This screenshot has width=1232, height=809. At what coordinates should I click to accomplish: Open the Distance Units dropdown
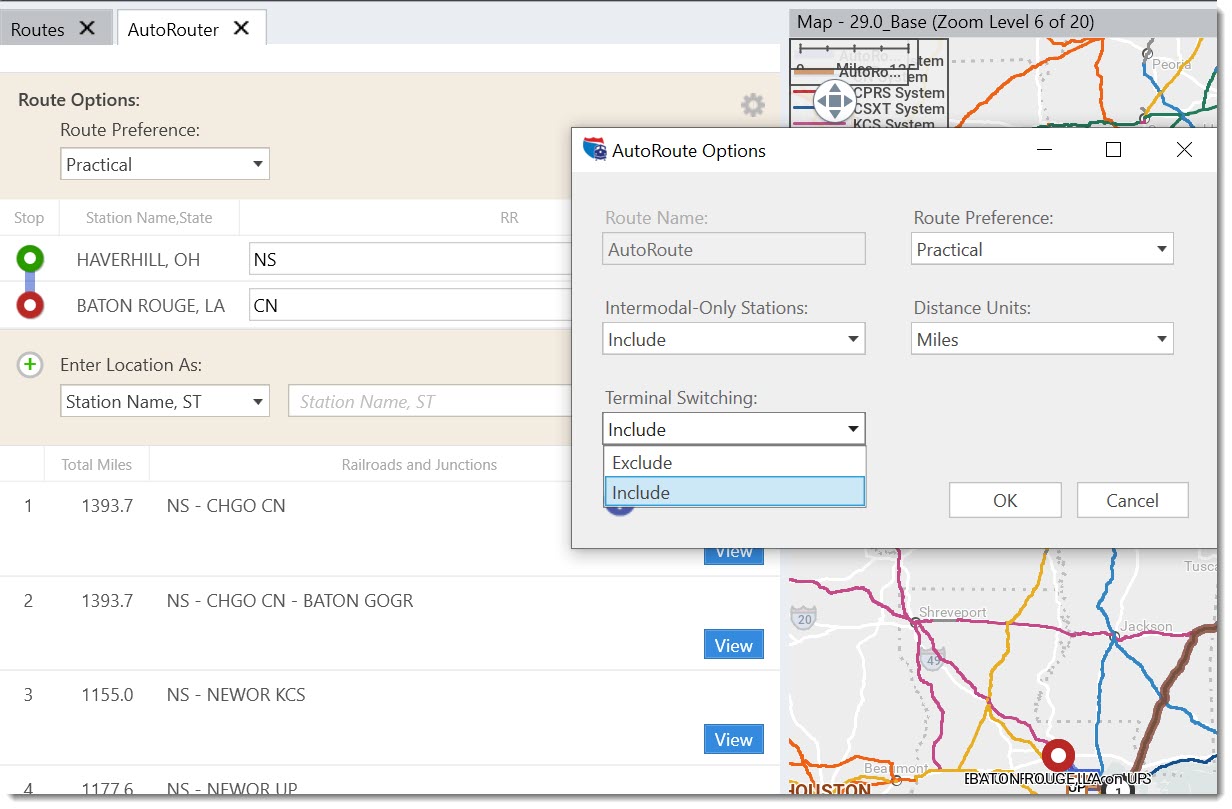1041,340
